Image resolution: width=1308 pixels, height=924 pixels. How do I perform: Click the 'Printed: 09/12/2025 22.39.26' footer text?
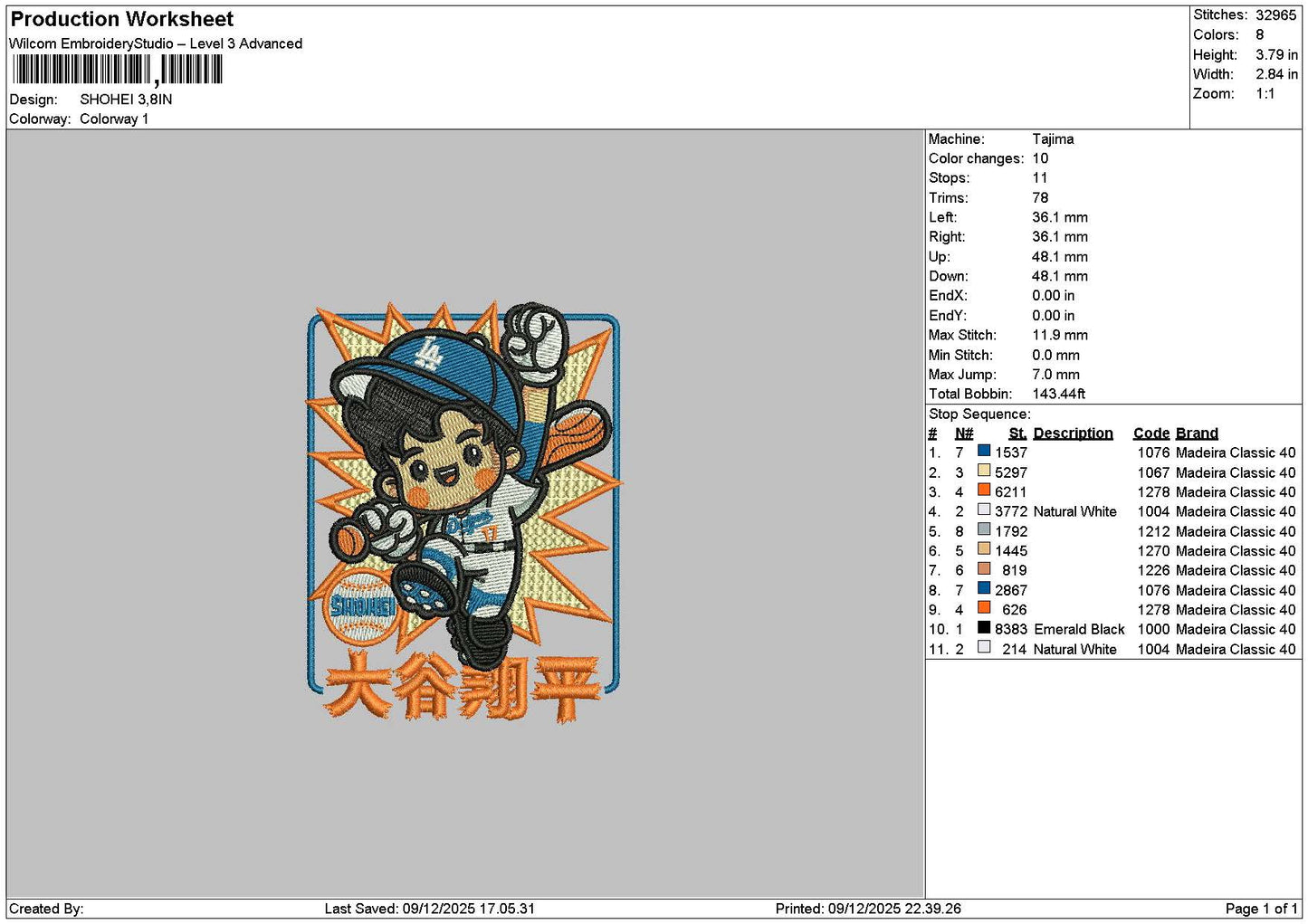868,909
